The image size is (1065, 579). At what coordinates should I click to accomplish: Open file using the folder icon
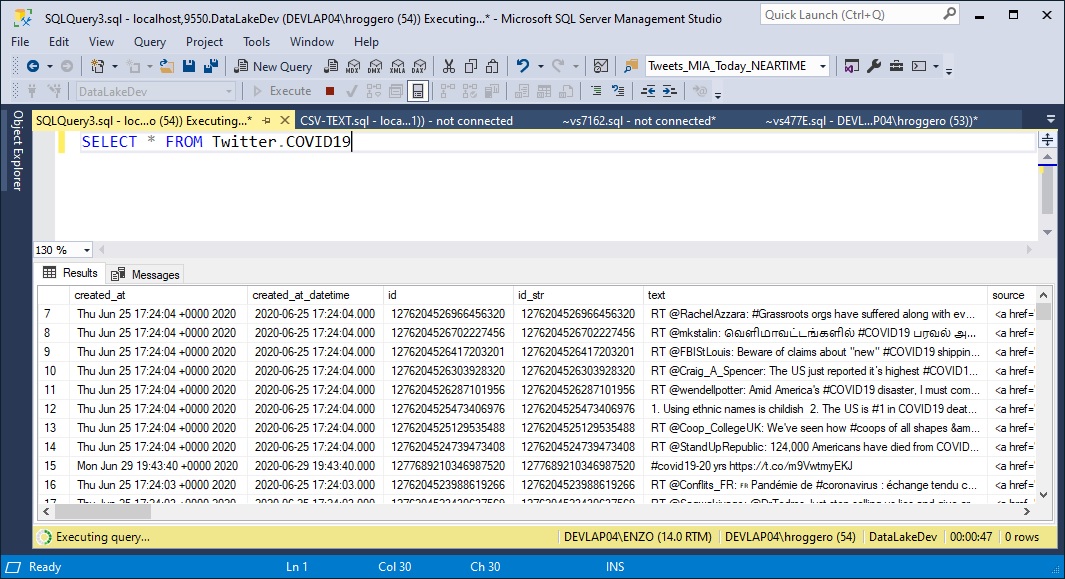(x=166, y=66)
